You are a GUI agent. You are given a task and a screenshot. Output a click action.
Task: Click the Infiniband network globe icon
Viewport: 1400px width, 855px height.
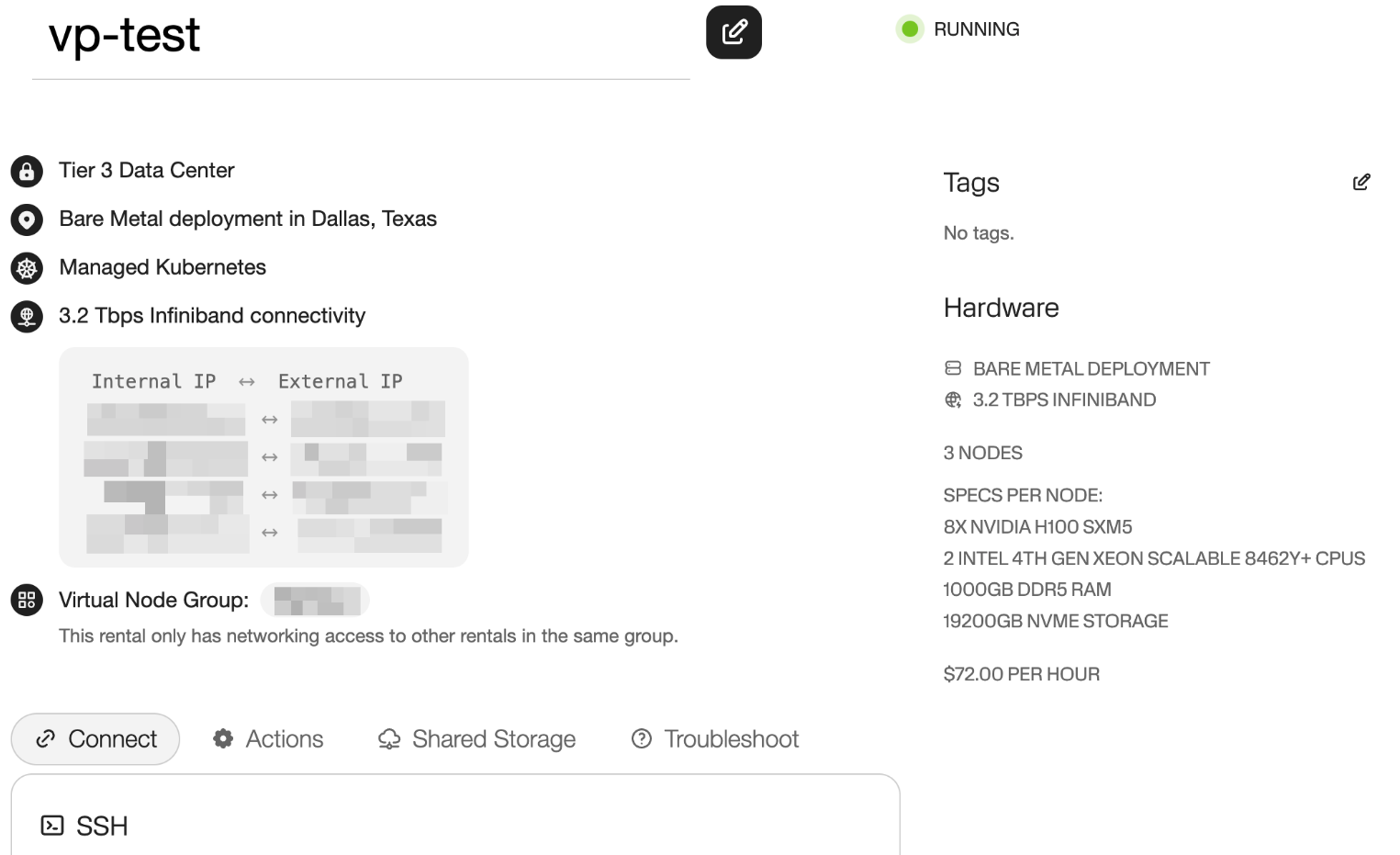[27, 316]
